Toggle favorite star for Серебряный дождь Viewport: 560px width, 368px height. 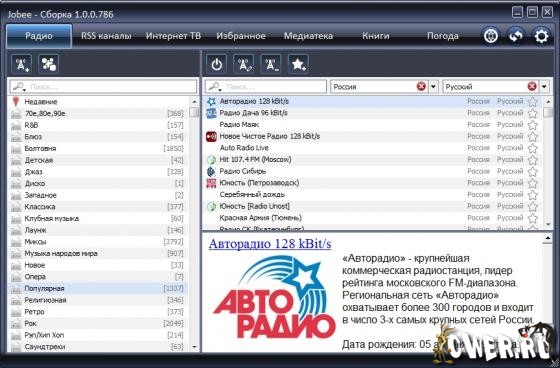[532, 195]
